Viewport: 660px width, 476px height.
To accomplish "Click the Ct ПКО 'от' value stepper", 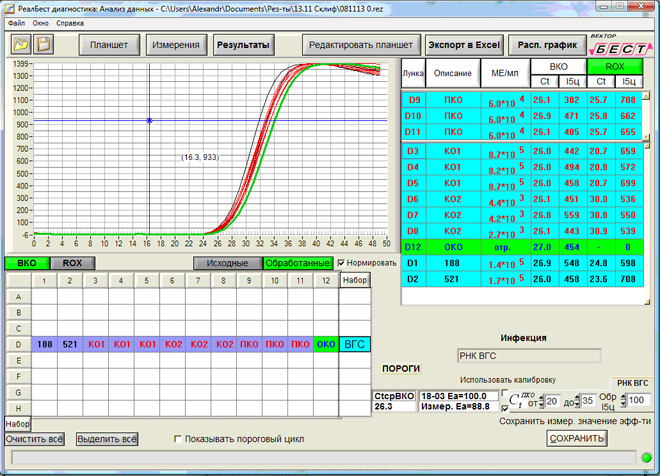I will [x=542, y=402].
